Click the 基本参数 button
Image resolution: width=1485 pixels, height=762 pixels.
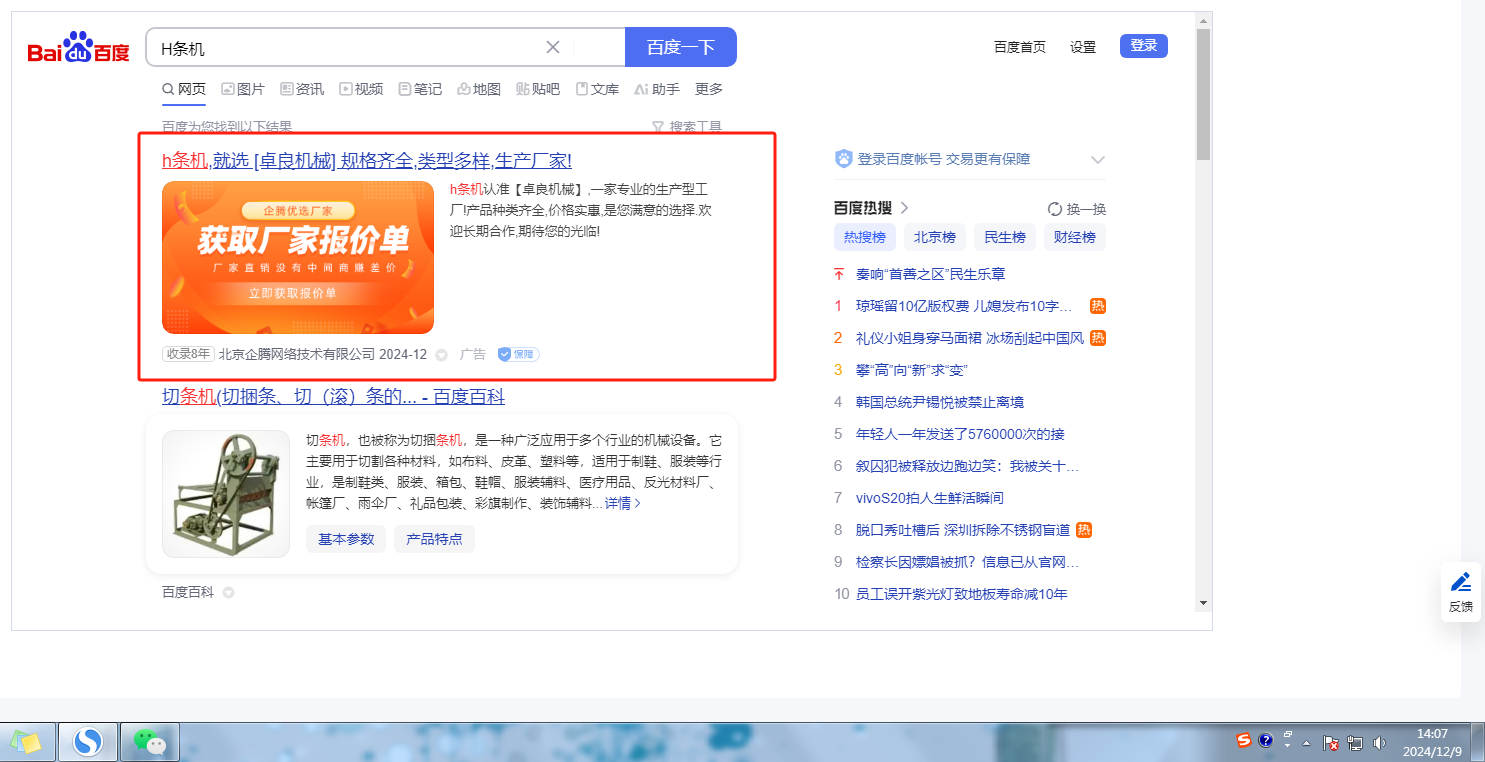coord(346,539)
